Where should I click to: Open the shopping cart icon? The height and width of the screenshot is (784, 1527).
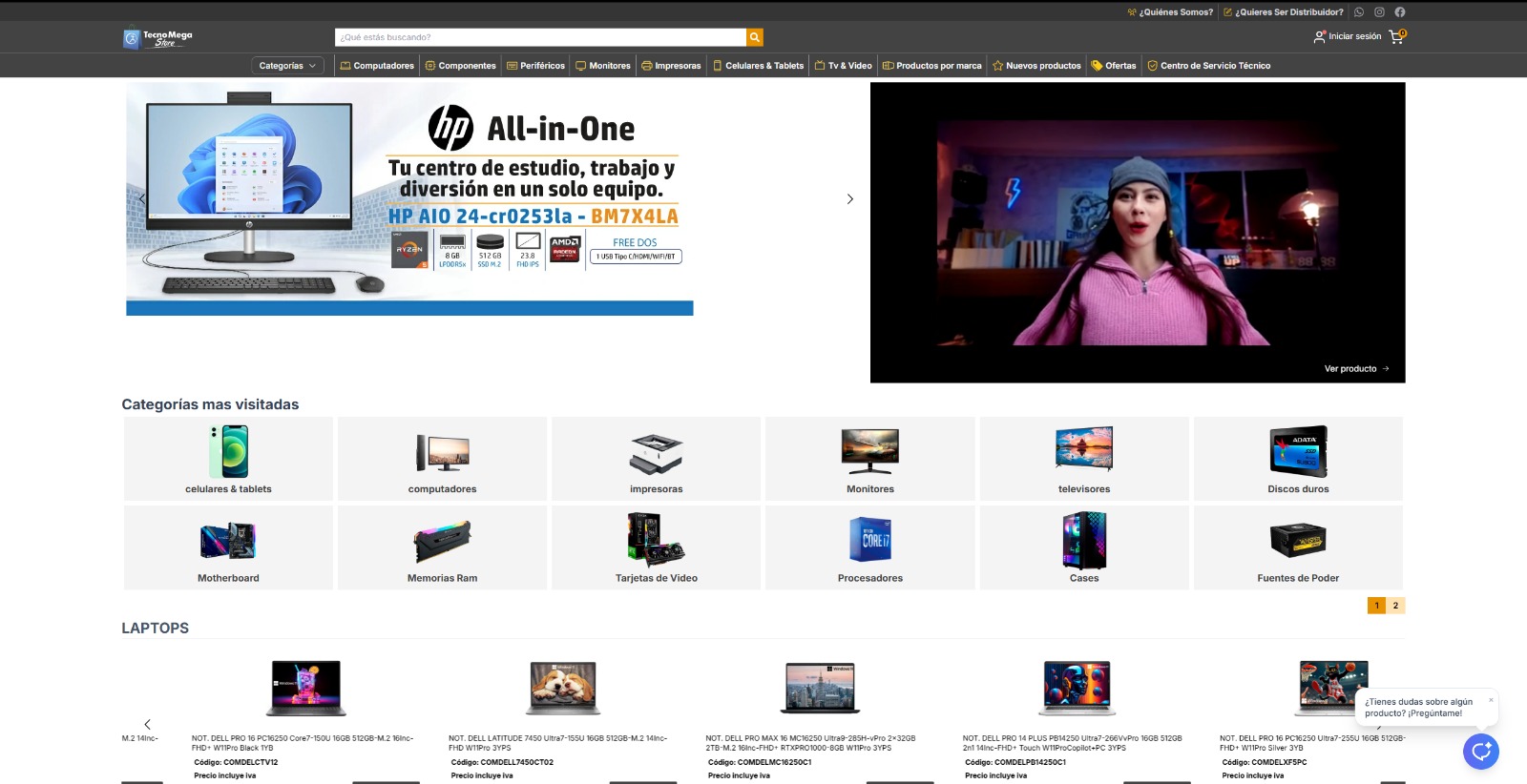tap(1397, 36)
